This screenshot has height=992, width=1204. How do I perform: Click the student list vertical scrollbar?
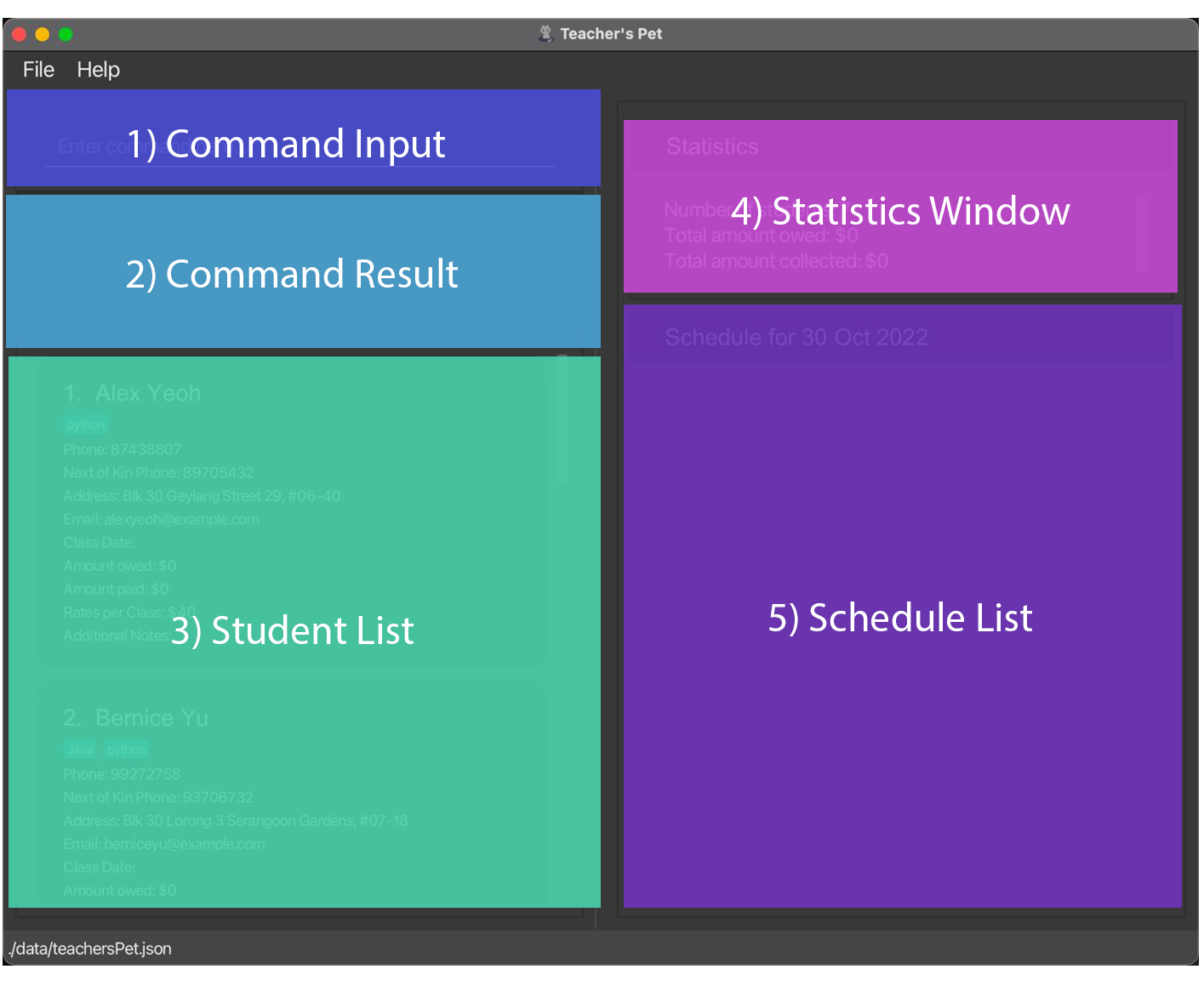point(562,420)
